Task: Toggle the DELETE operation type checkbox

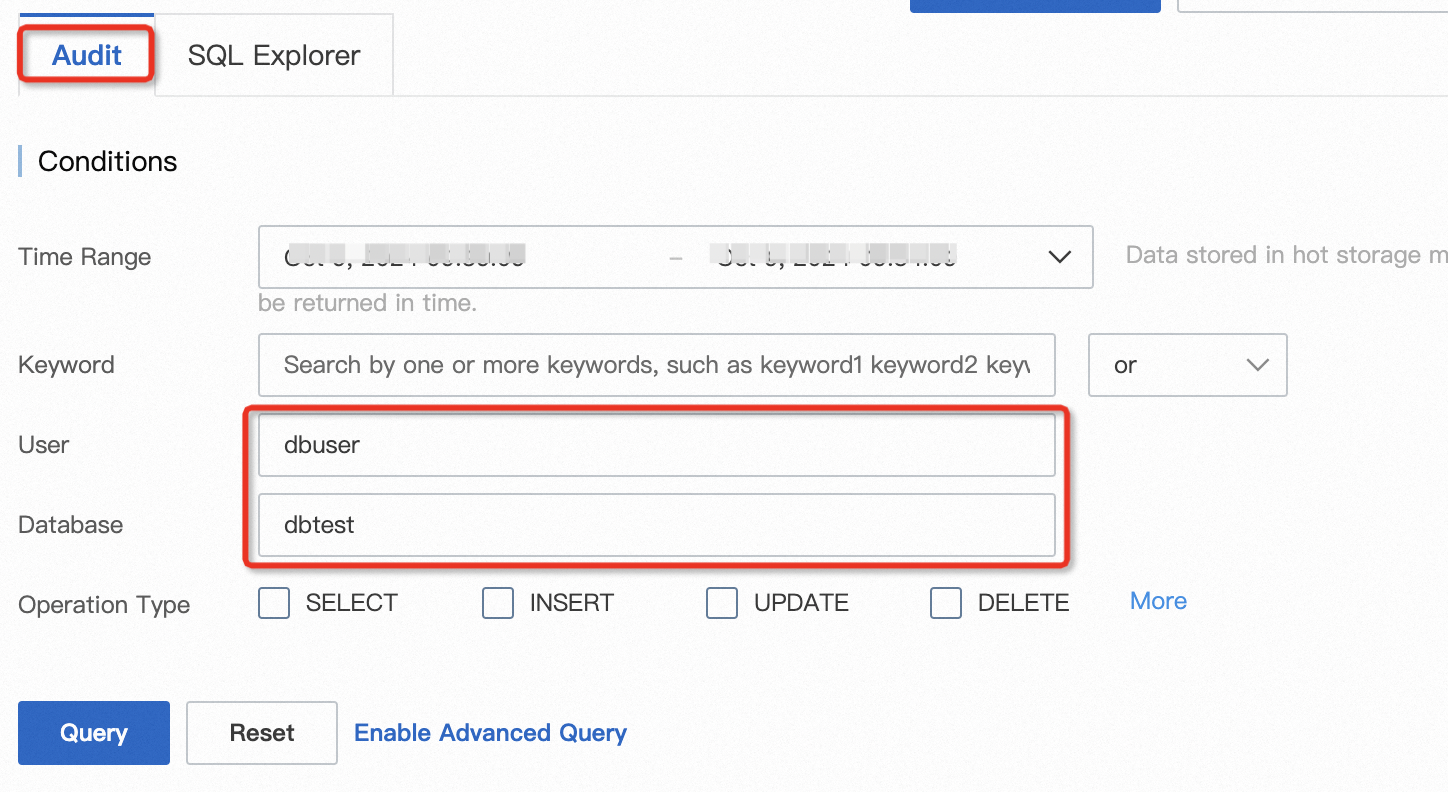Action: click(x=946, y=603)
